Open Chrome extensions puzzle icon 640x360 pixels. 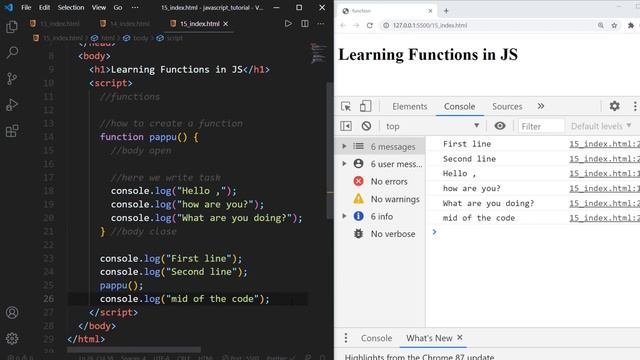coord(631,25)
